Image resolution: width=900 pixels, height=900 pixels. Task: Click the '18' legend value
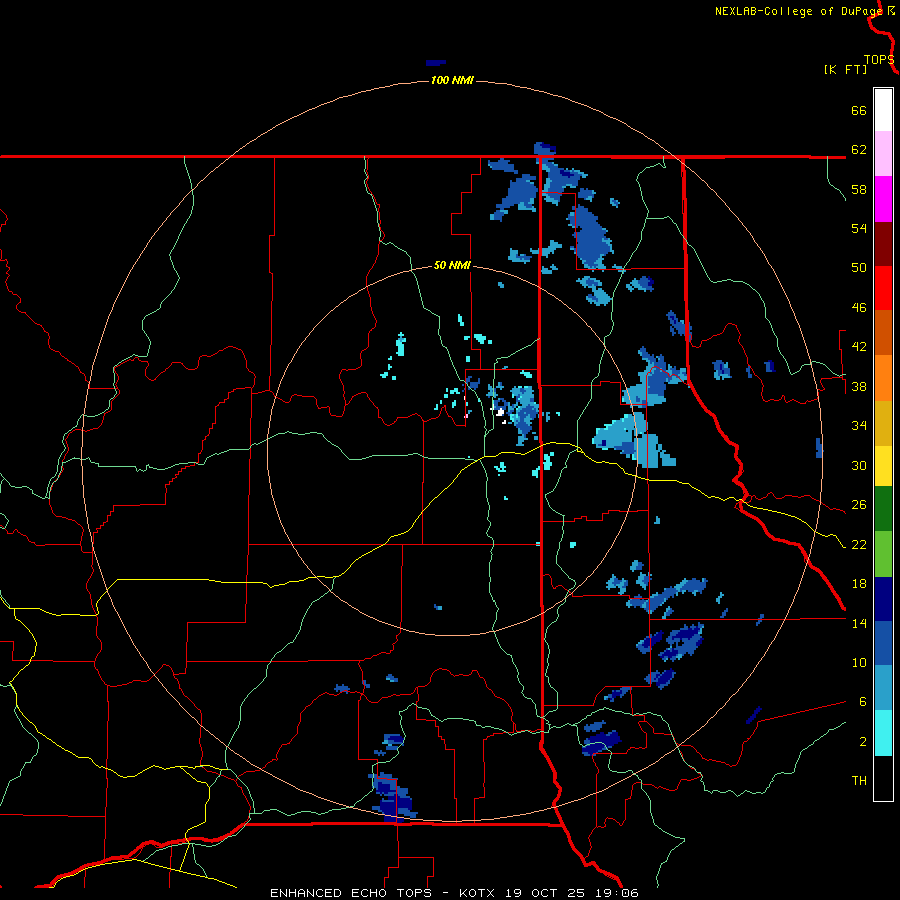[859, 584]
